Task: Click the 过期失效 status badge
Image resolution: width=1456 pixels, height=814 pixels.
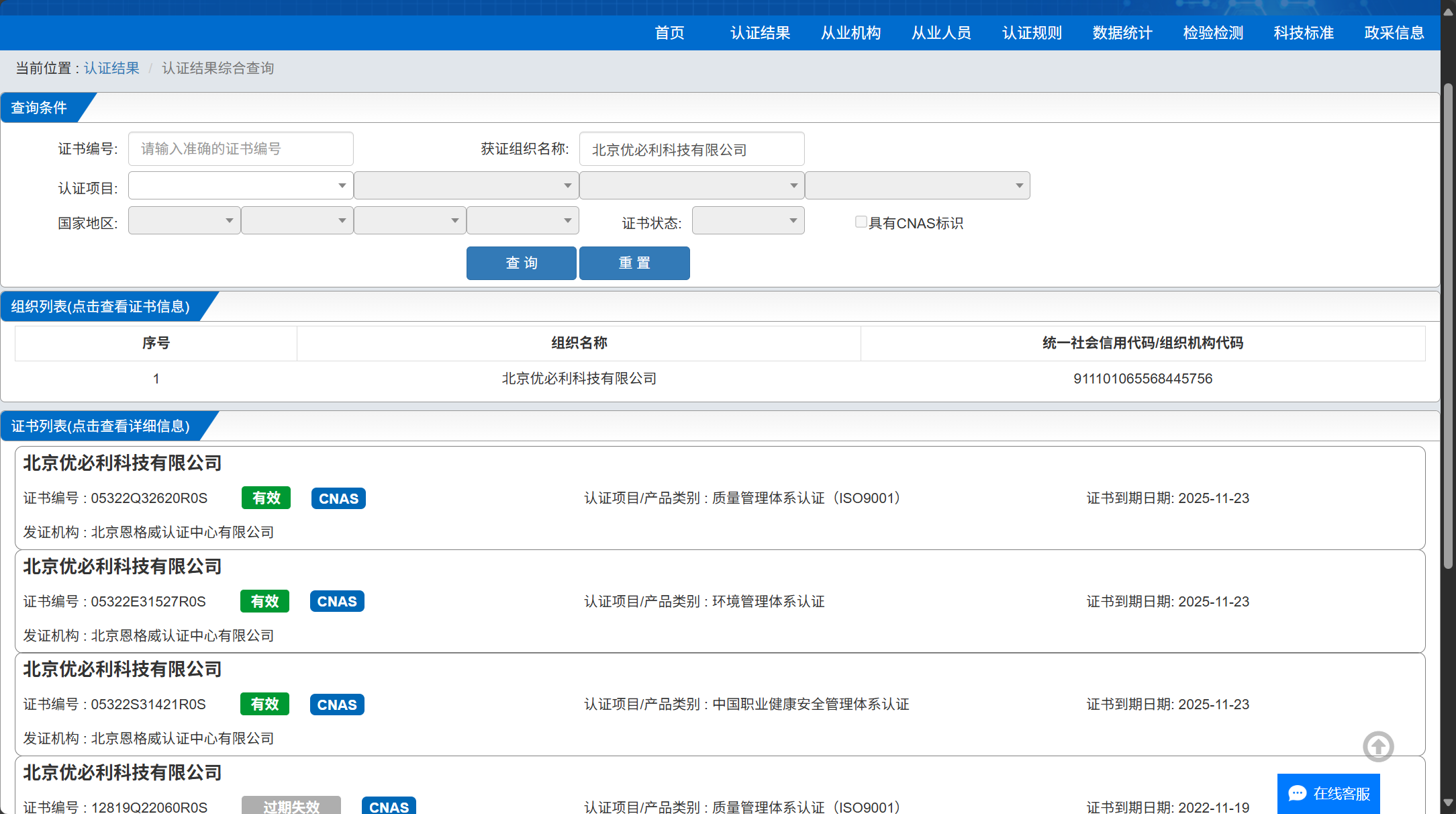Action: point(291,806)
